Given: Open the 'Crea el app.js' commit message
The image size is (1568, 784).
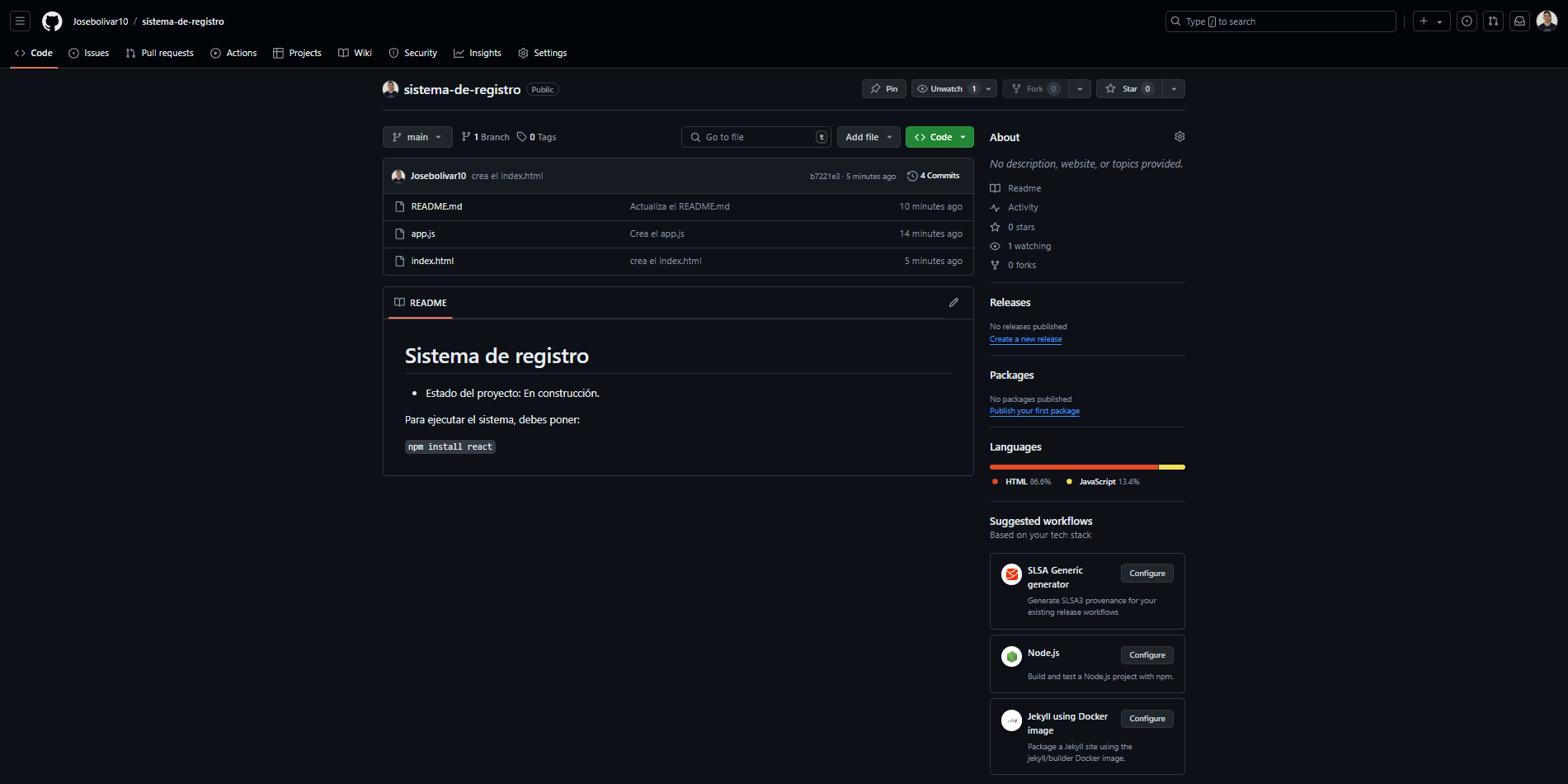Looking at the screenshot, I should (657, 234).
